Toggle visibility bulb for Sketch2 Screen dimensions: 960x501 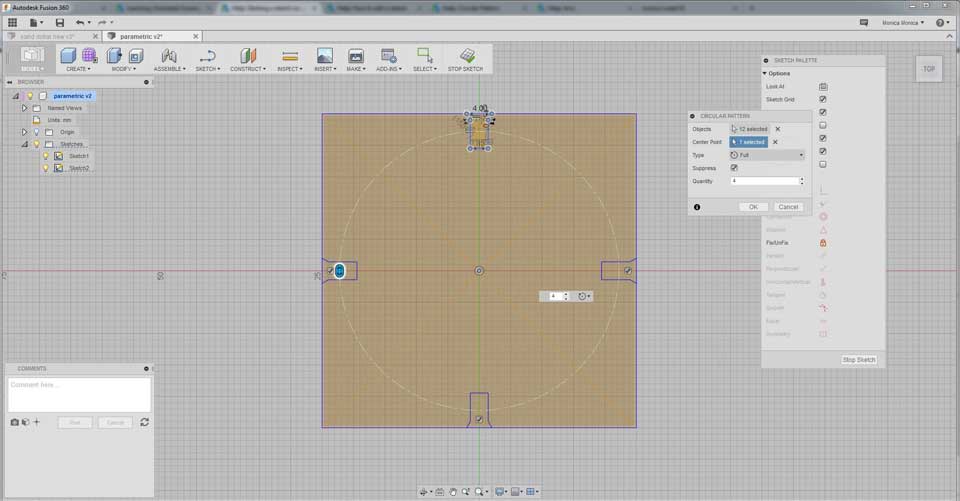click(46, 168)
